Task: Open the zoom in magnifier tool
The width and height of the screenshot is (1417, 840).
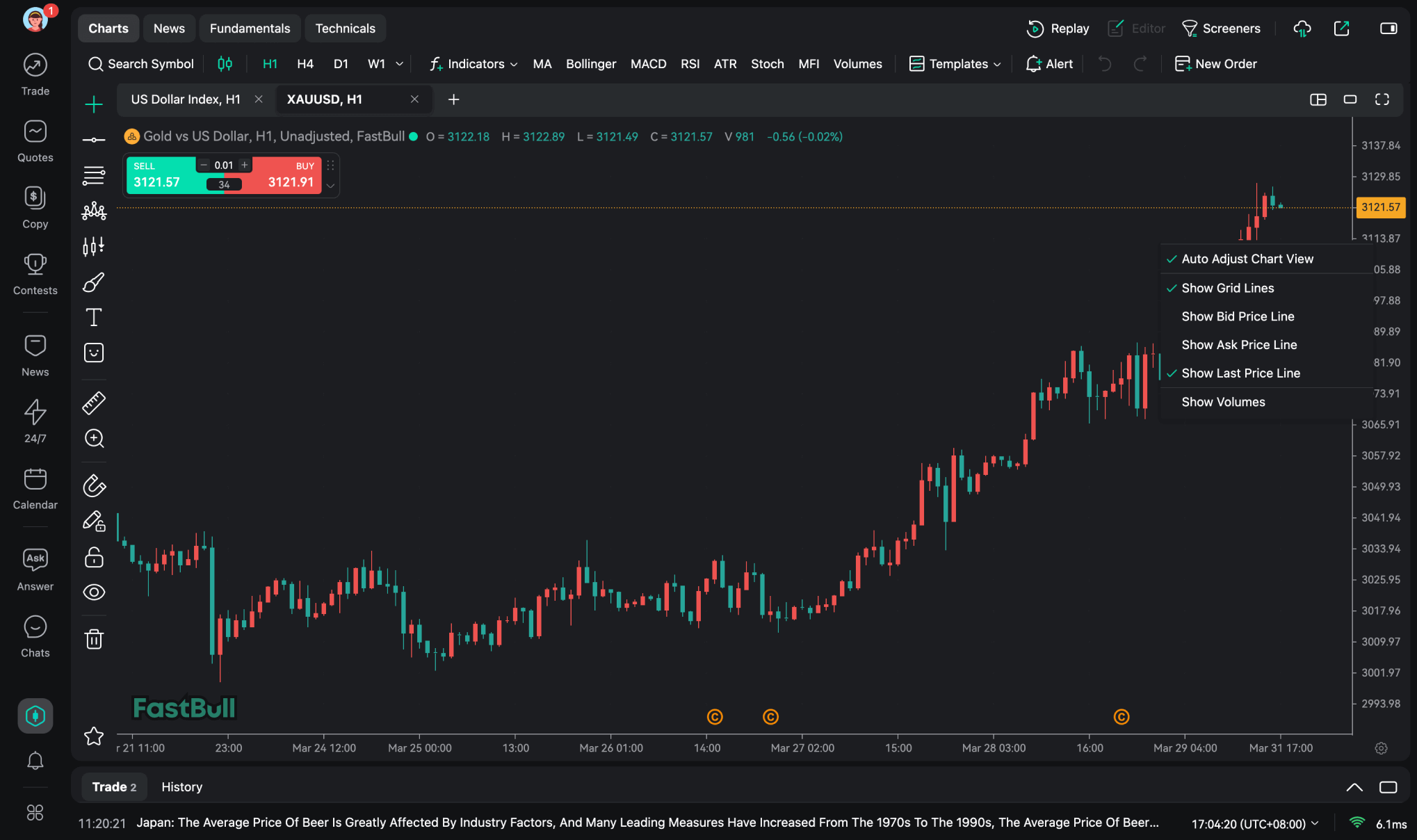Action: 94,439
